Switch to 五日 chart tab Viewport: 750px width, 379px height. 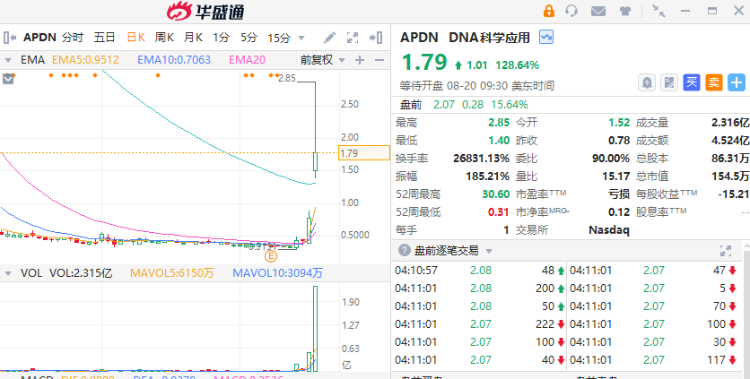(104, 37)
